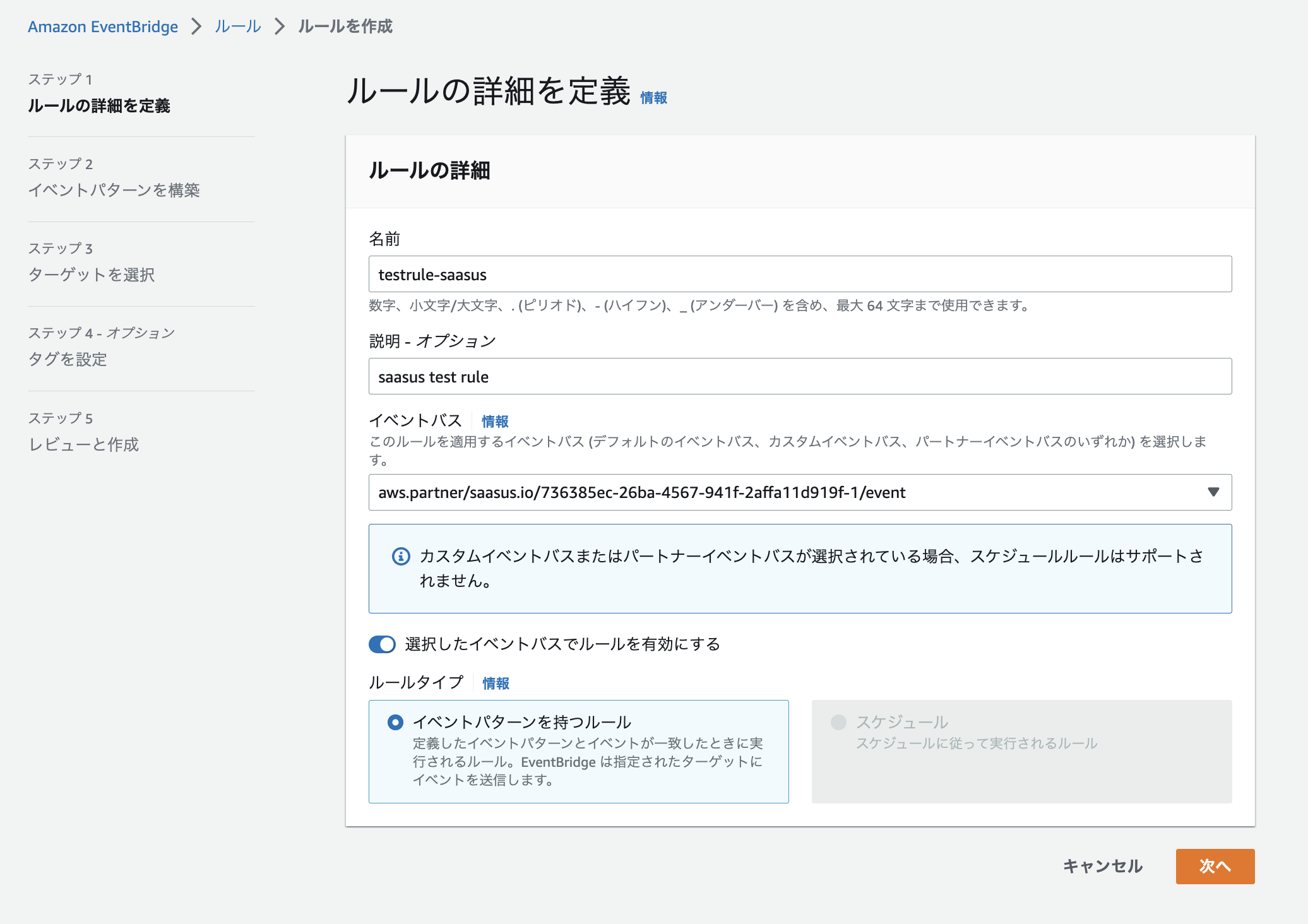Image resolution: width=1308 pixels, height=924 pixels.
Task: Toggle the rule-enabled switch on the selected bus
Action: coord(383,644)
